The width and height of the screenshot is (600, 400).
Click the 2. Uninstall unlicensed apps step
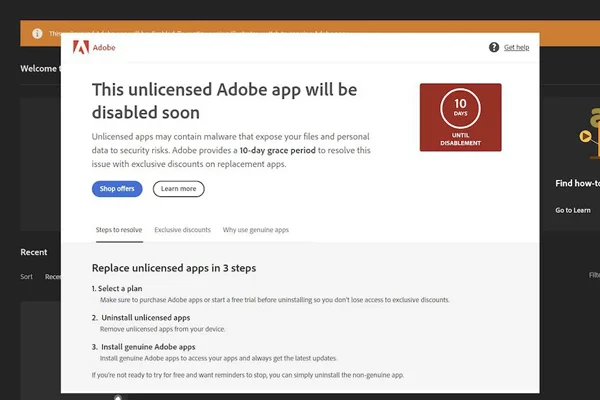(141, 317)
